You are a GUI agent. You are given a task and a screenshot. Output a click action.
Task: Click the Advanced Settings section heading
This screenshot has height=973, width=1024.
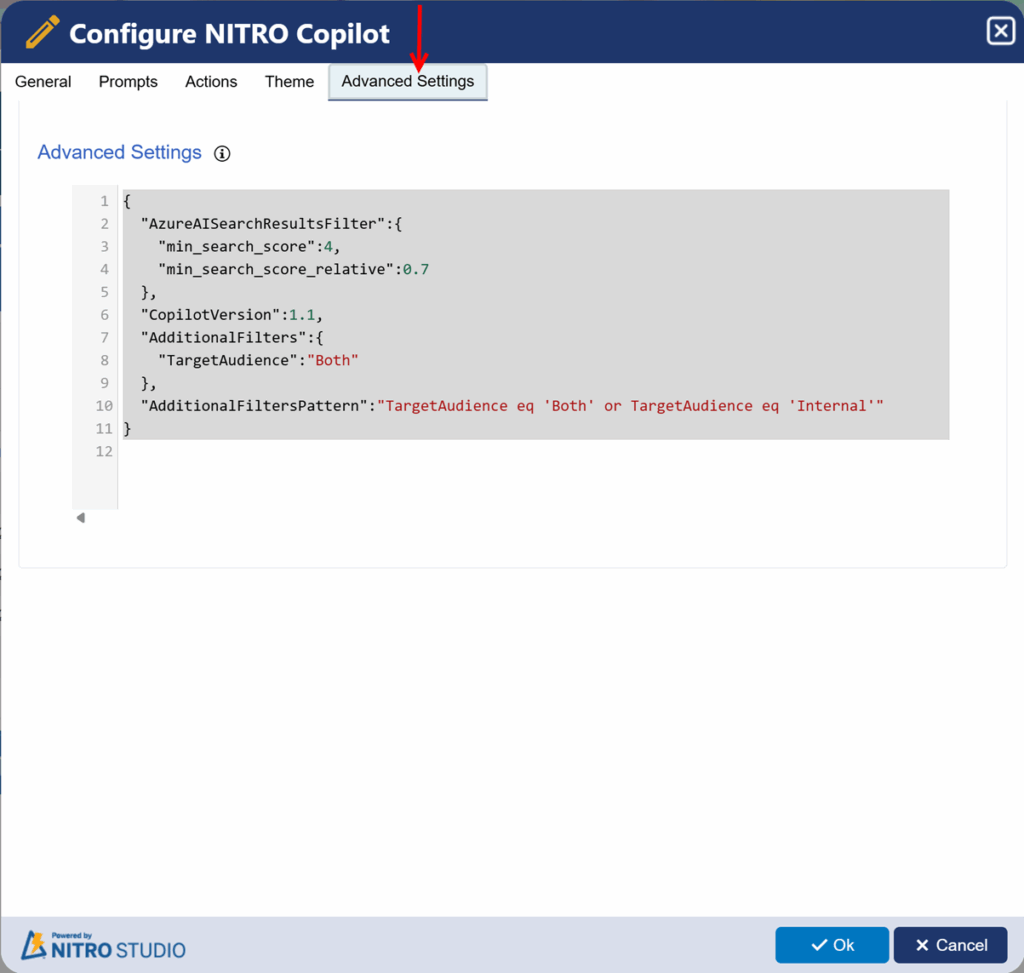click(120, 152)
